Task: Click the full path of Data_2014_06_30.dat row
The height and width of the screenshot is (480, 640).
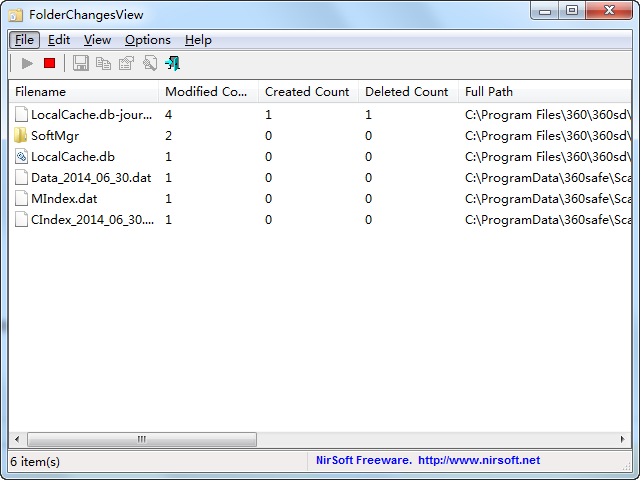Action: pyautogui.click(x=548, y=178)
